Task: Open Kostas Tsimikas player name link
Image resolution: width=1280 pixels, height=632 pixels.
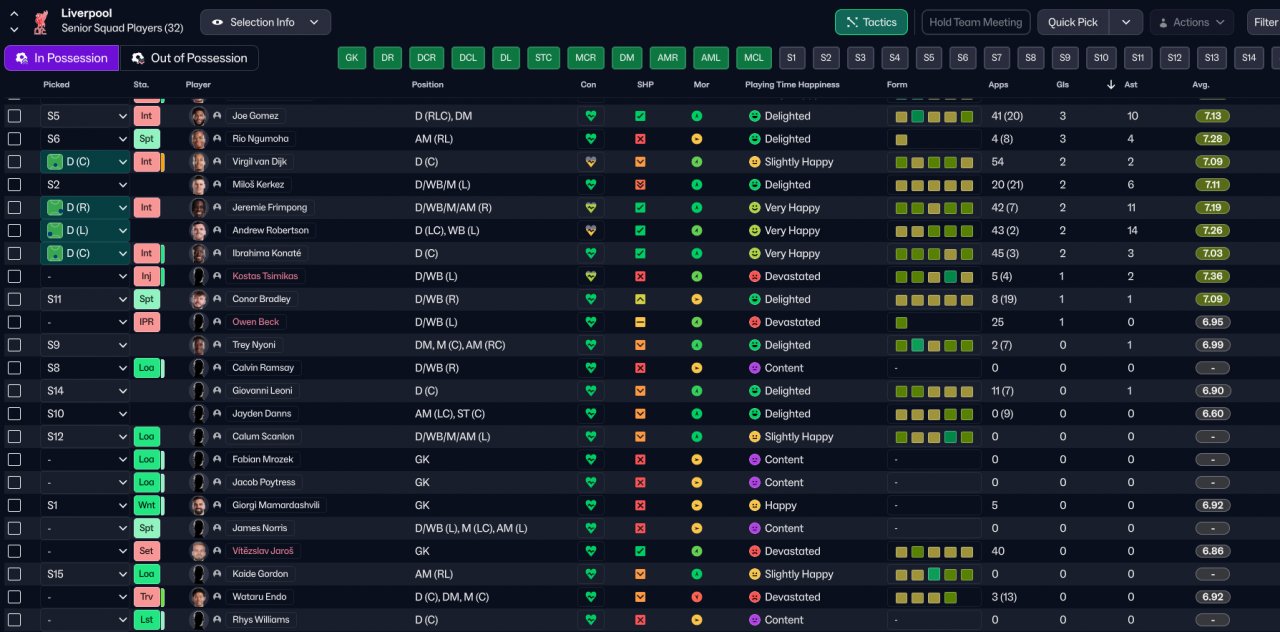Action: coord(264,276)
